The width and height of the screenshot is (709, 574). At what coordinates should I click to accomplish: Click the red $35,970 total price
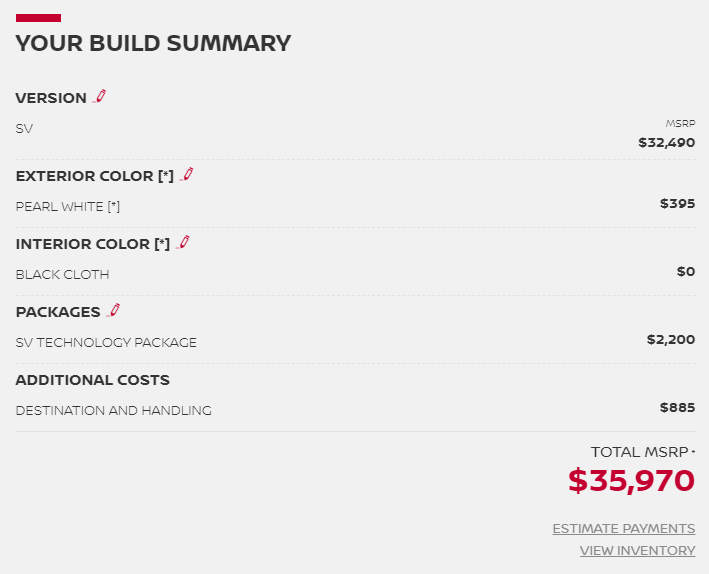point(631,480)
